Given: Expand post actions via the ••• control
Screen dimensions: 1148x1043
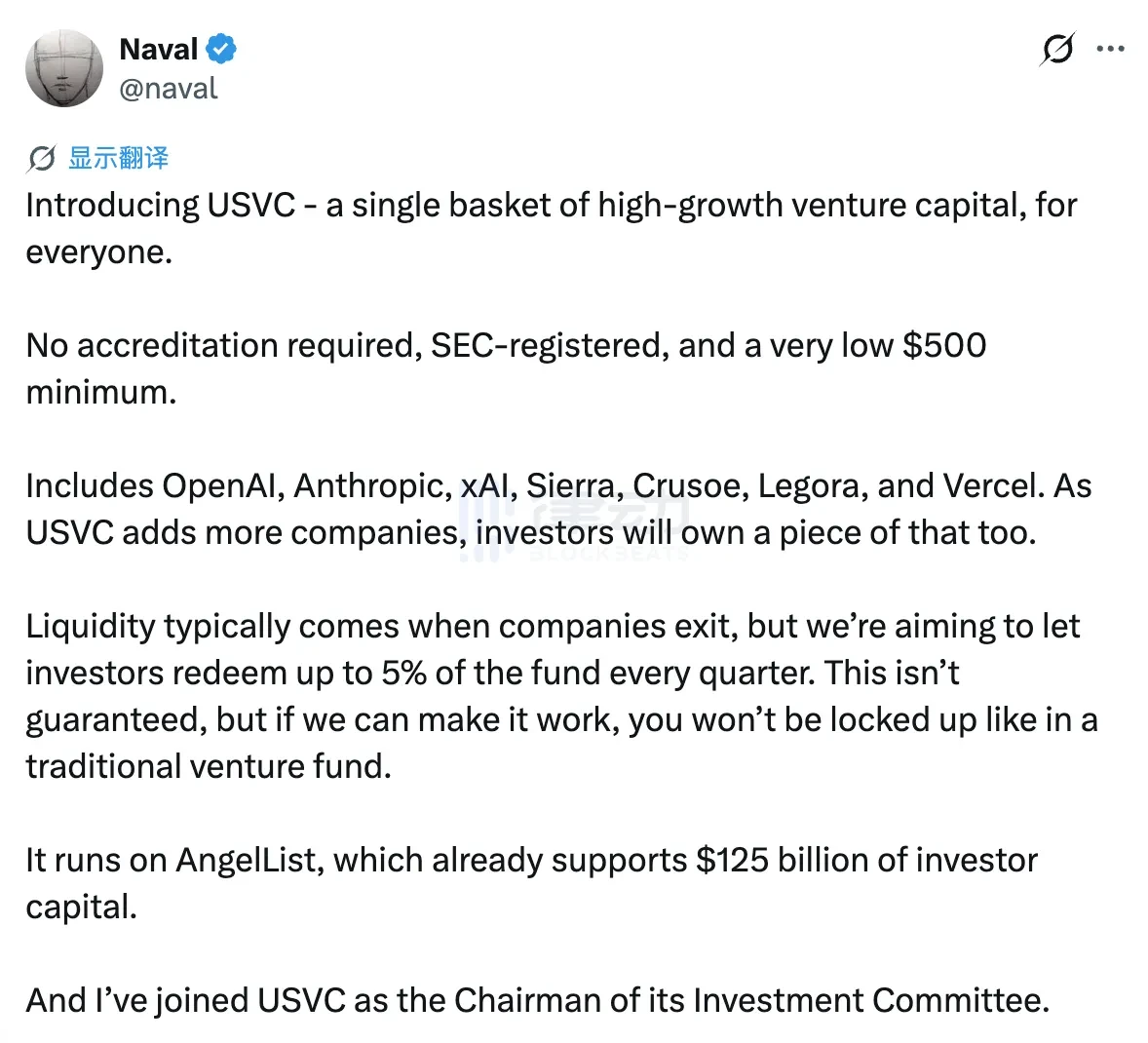Looking at the screenshot, I should pos(1112,49).
